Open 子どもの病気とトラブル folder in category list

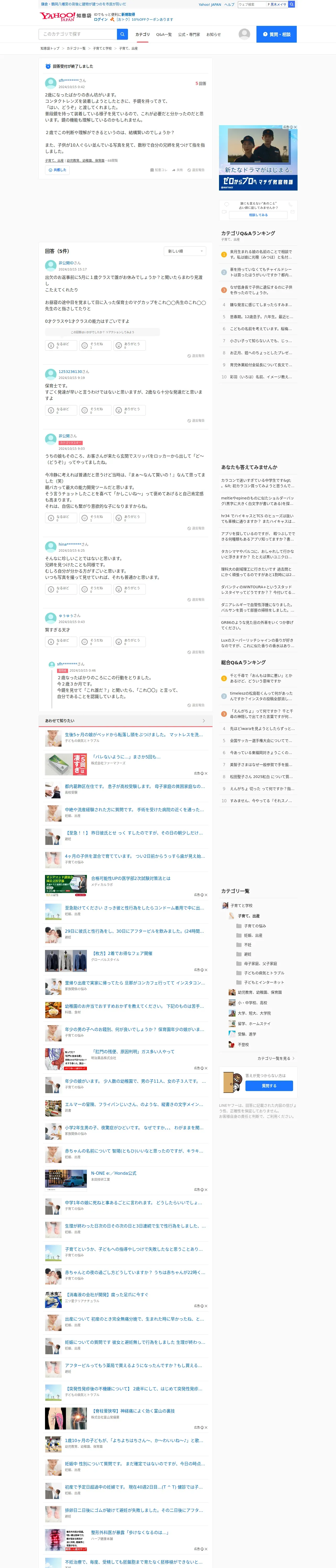pos(260,973)
